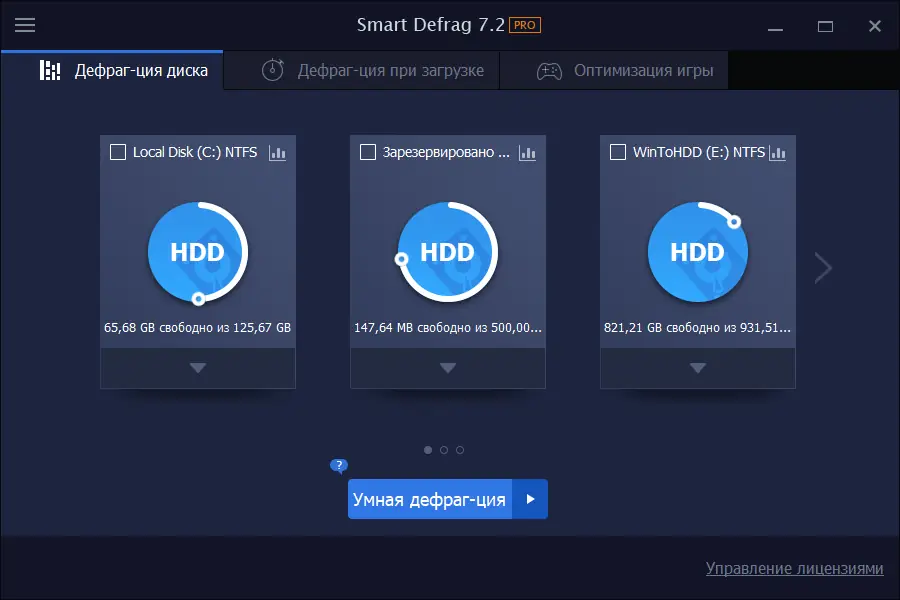Click the next disks arrow on the right
Image resolution: width=900 pixels, height=600 pixels.
(822, 267)
